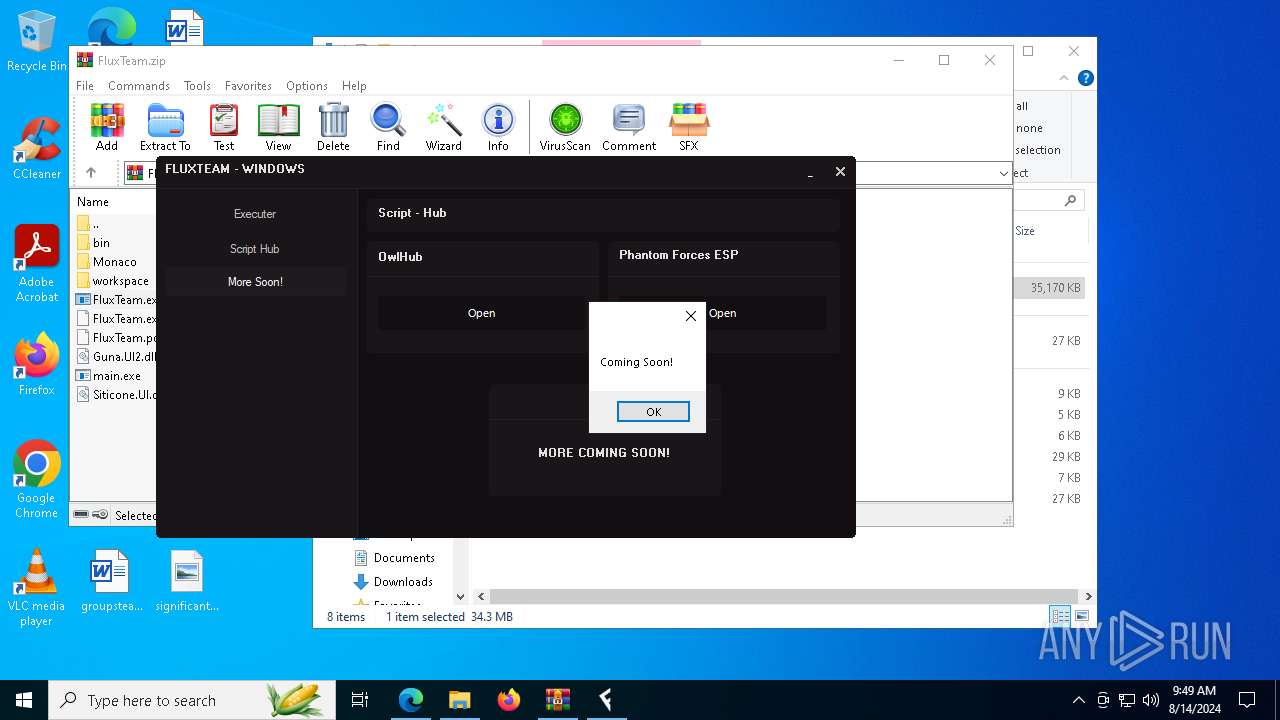
Task: Open Task View on taskbar
Action: 360,700
